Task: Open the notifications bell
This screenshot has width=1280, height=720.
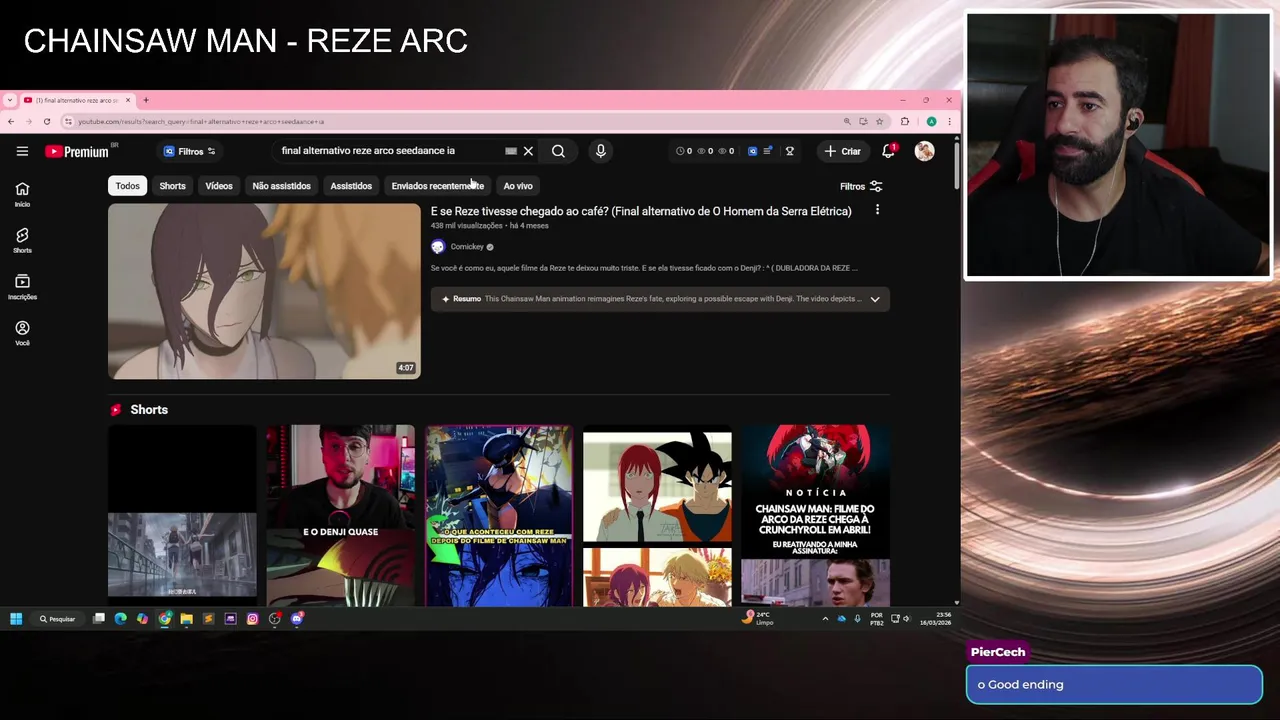Action: [x=888, y=151]
